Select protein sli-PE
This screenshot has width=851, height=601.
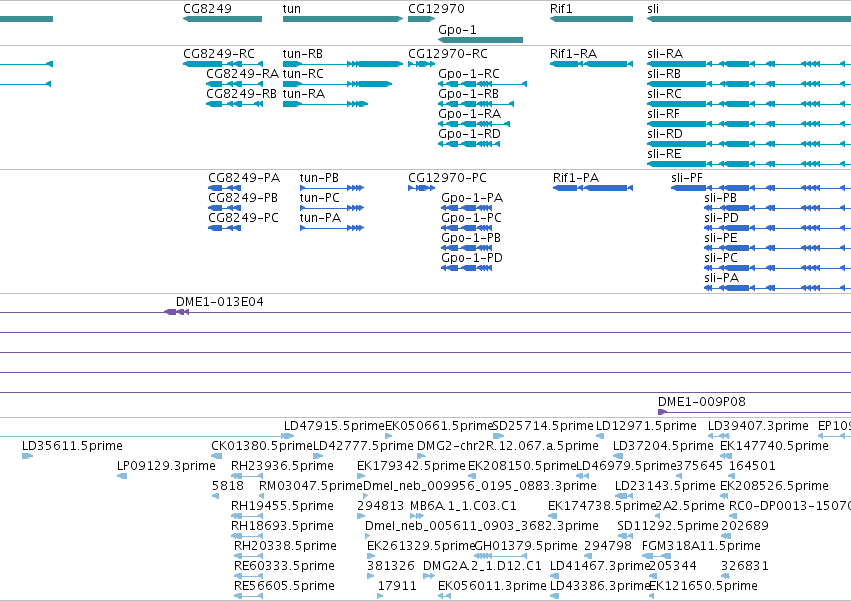(777, 249)
